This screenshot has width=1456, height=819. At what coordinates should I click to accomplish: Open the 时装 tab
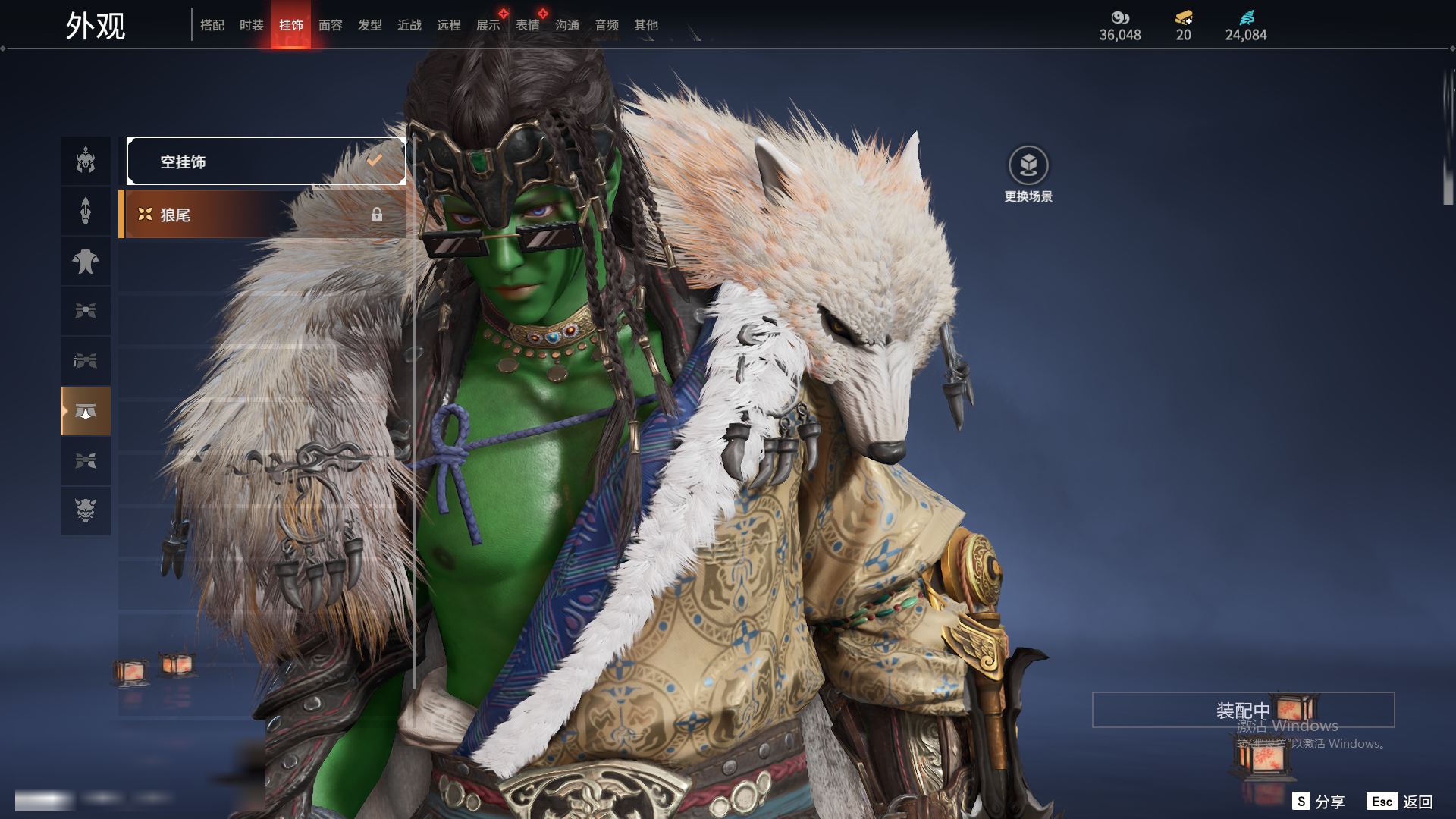(252, 25)
